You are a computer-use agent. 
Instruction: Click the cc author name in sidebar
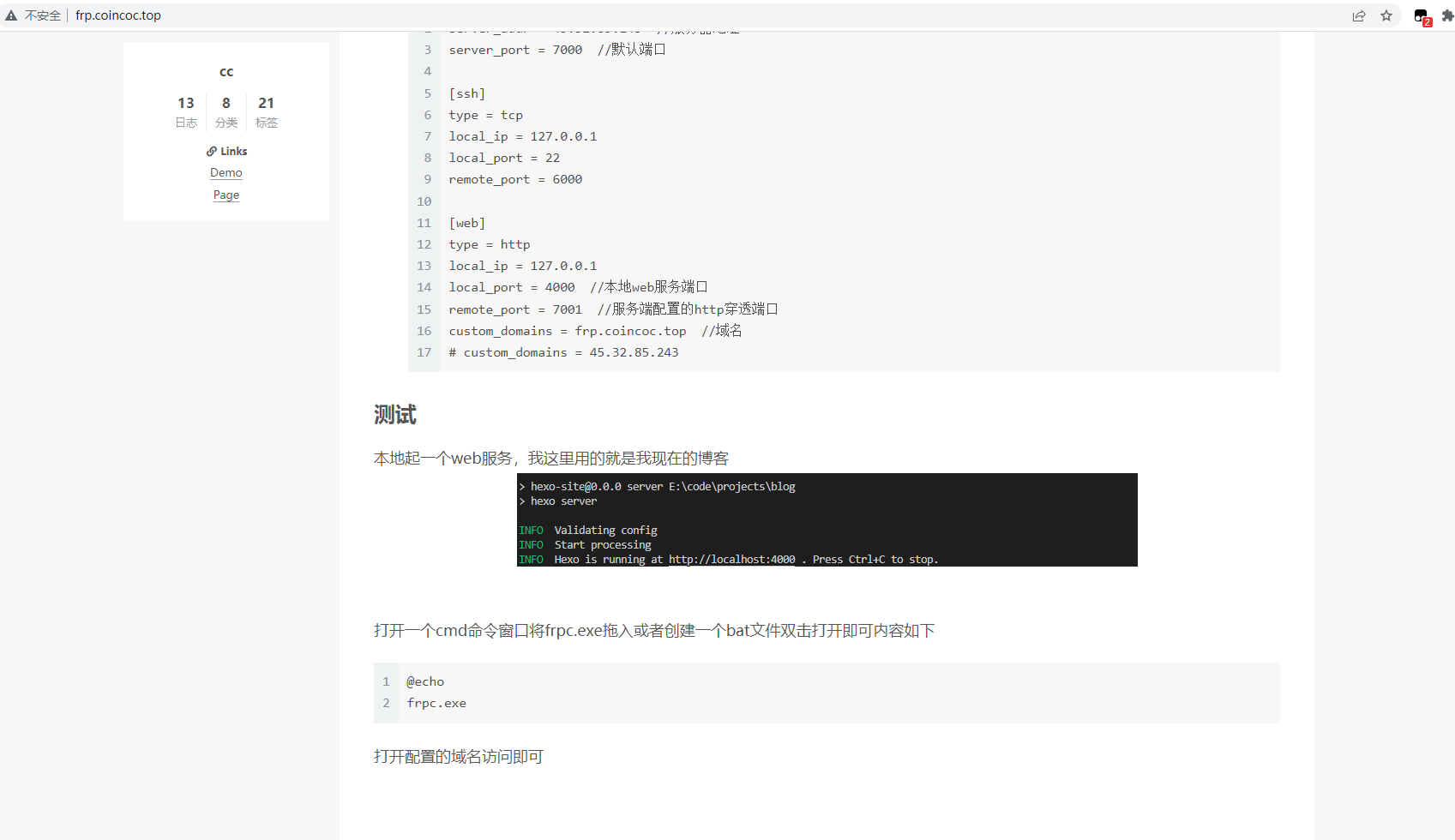point(226,72)
